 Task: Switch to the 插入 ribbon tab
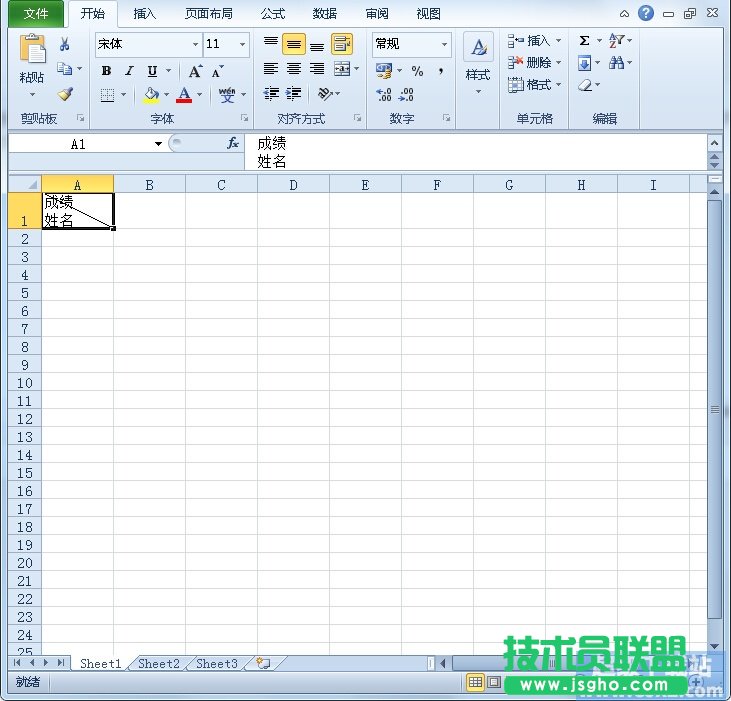[145, 14]
